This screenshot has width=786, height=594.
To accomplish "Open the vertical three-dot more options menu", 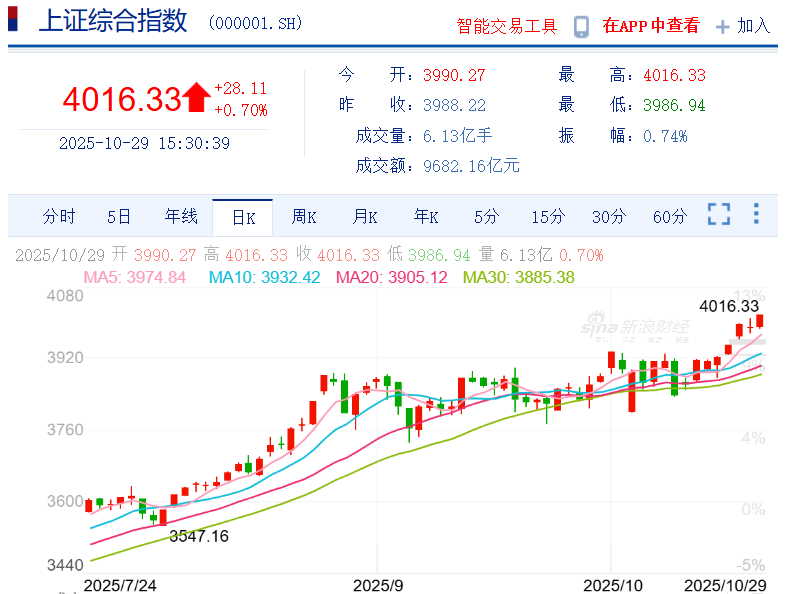I will (756, 215).
